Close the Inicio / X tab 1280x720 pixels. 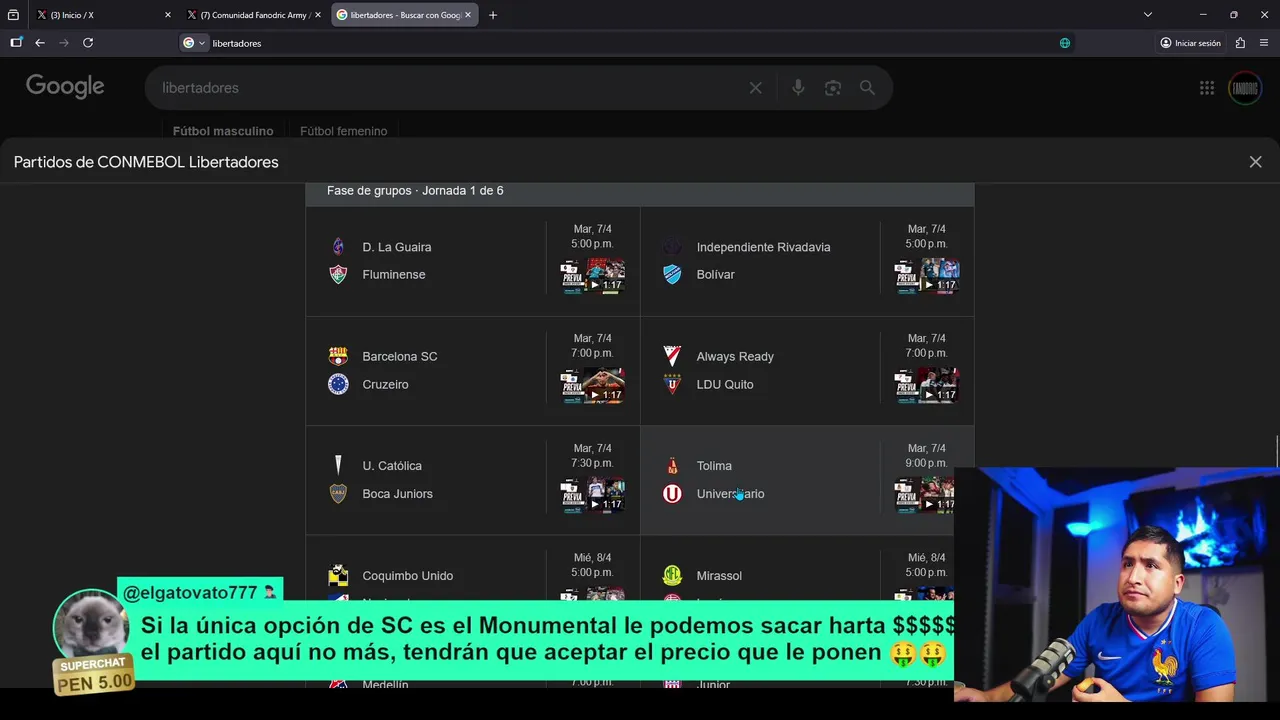point(167,15)
